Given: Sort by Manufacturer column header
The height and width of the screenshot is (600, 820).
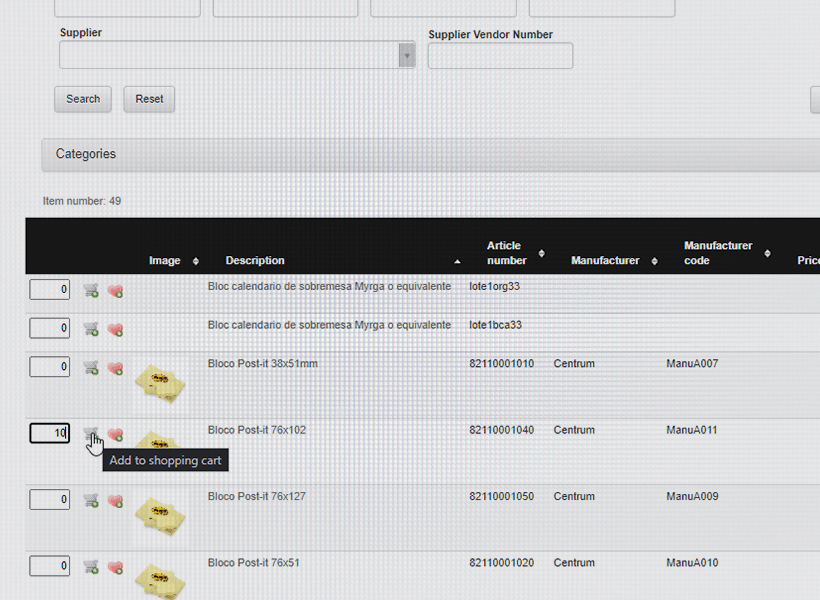Looking at the screenshot, I should [605, 260].
